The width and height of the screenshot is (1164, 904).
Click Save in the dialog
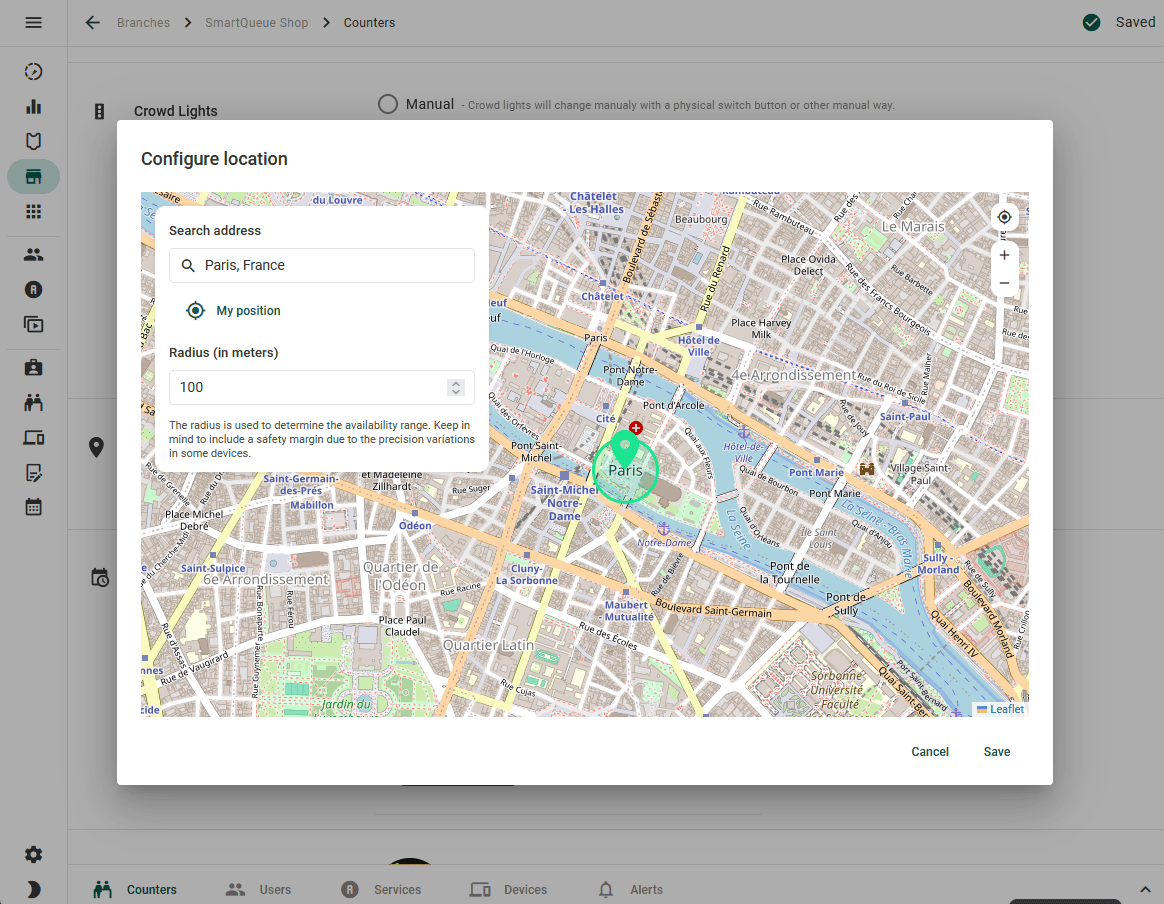pos(996,752)
